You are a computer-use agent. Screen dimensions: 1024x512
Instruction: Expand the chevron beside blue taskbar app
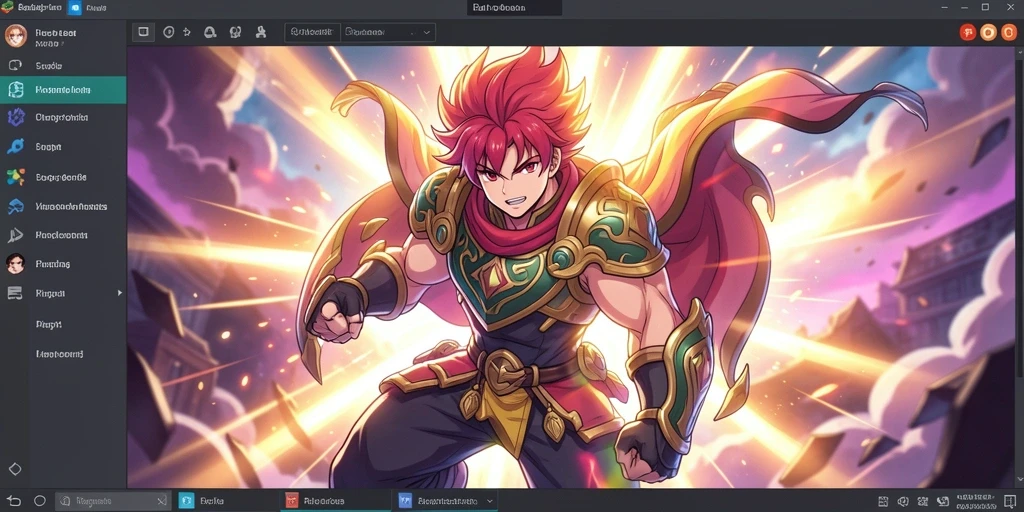(490, 501)
